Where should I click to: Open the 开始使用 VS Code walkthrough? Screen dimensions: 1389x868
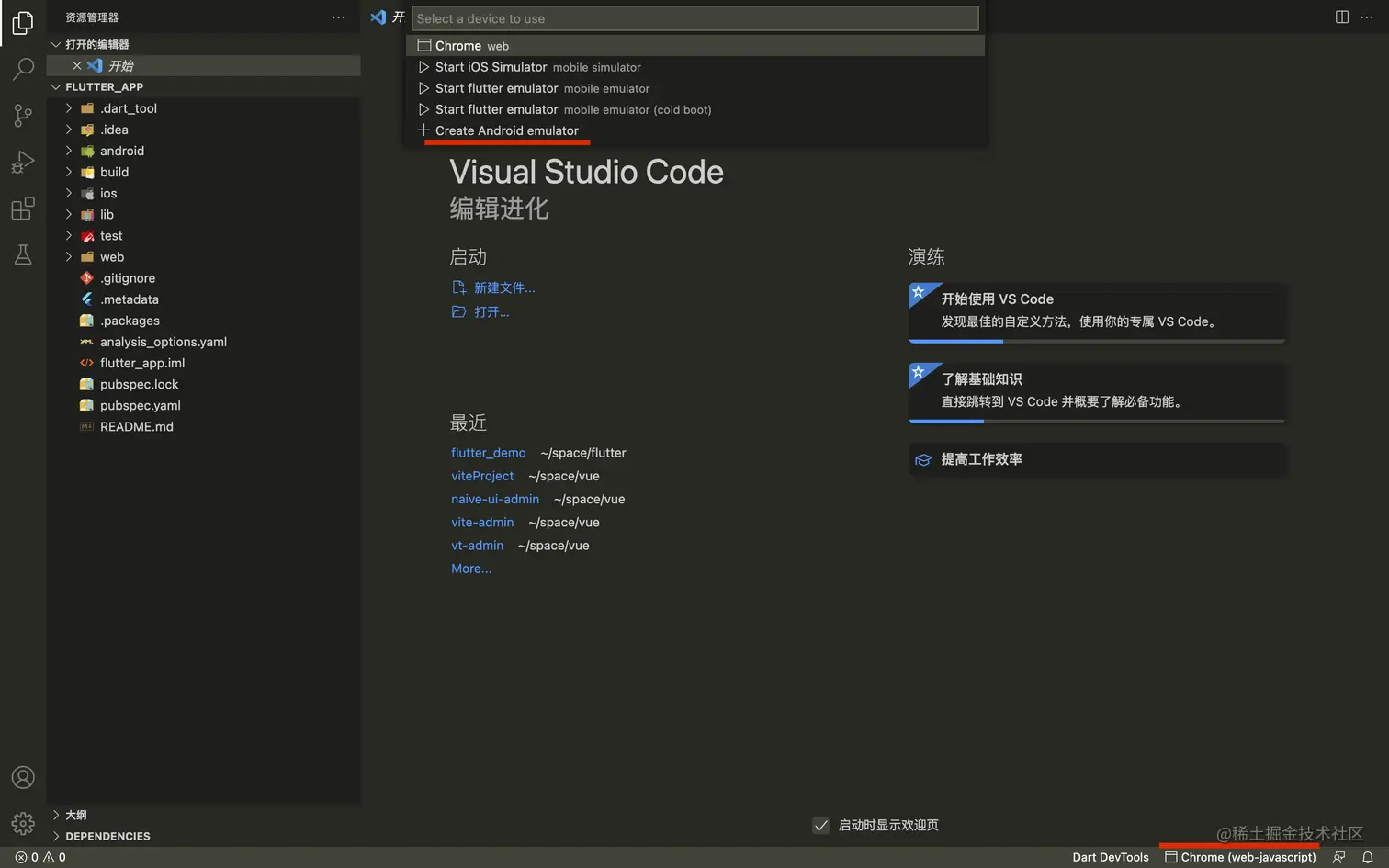coord(1097,313)
